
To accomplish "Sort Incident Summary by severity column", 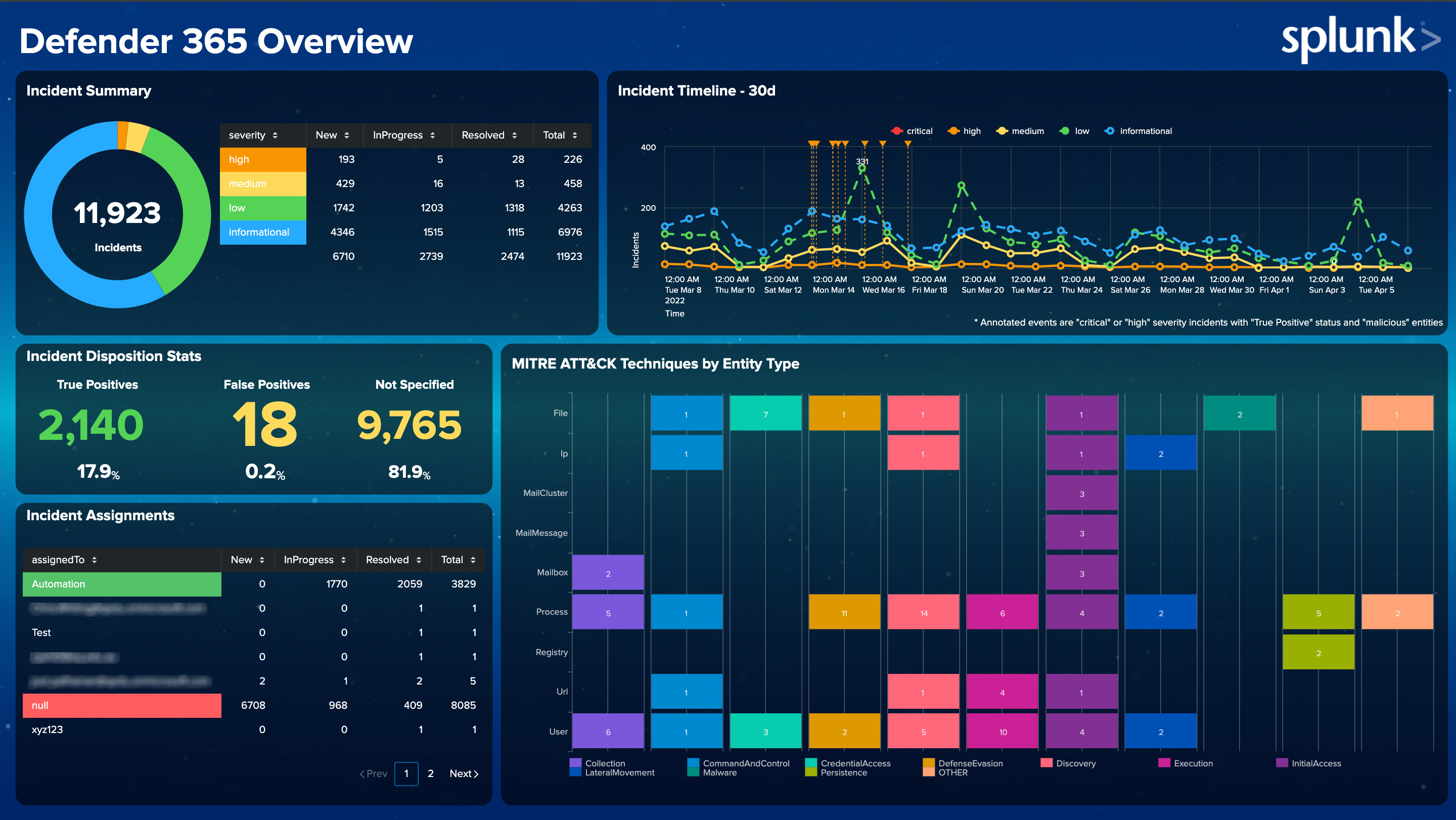I will click(x=263, y=135).
